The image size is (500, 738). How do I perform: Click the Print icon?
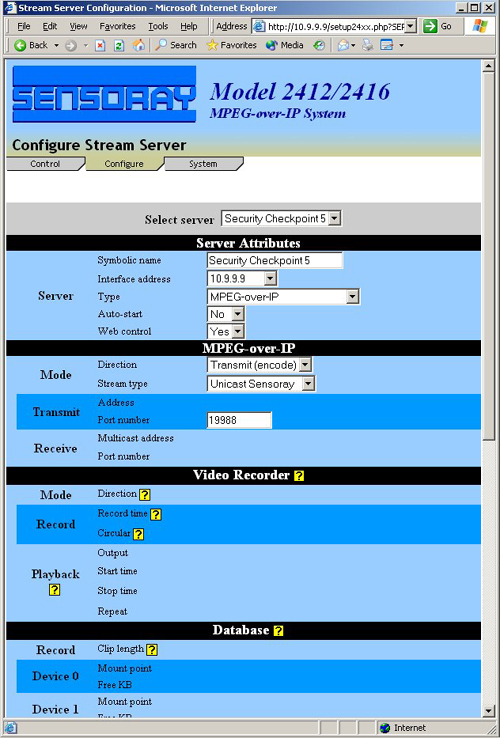368,45
